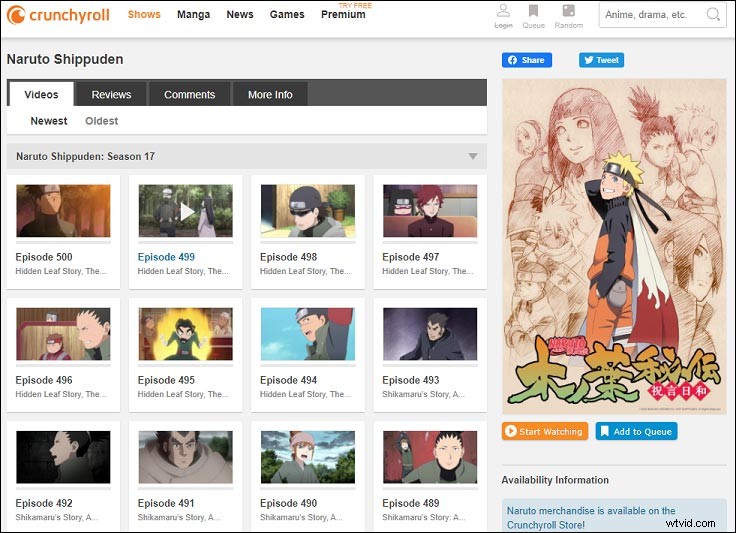Click the Naruto Shippuden poster artwork
The width and height of the screenshot is (736, 533).
[x=614, y=246]
